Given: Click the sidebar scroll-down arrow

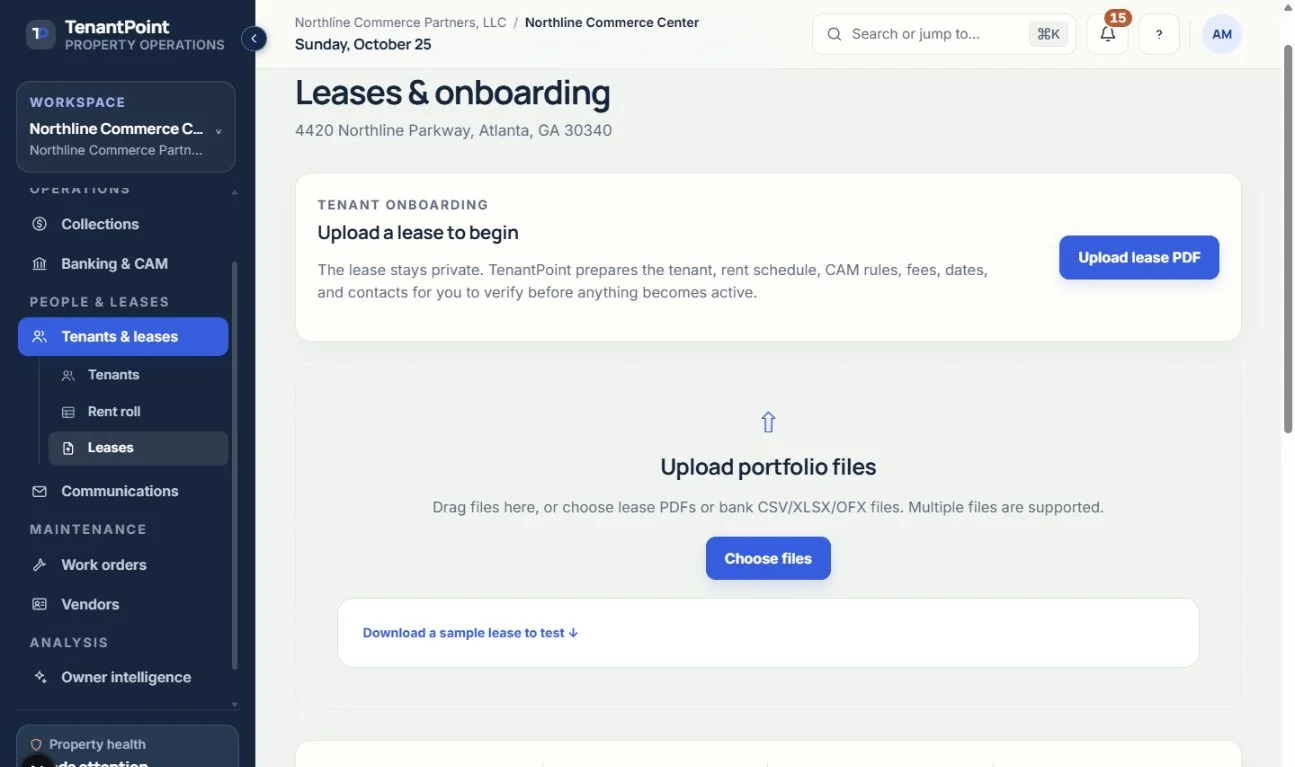Looking at the screenshot, I should 235,705.
